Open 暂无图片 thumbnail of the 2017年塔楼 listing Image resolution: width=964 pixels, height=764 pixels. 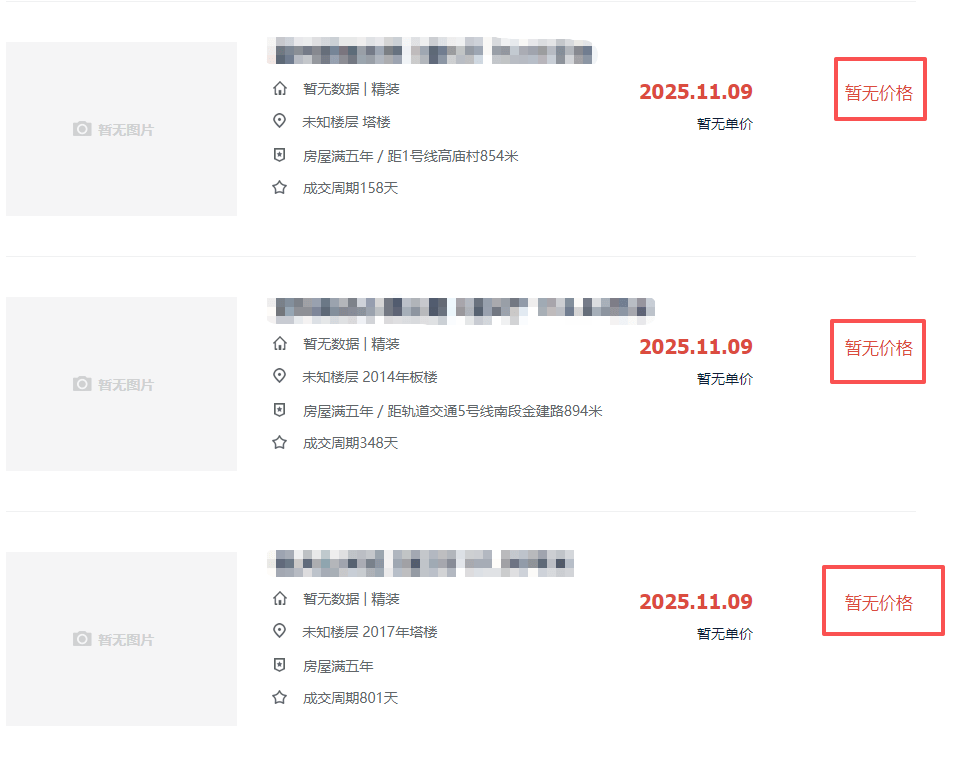point(121,639)
